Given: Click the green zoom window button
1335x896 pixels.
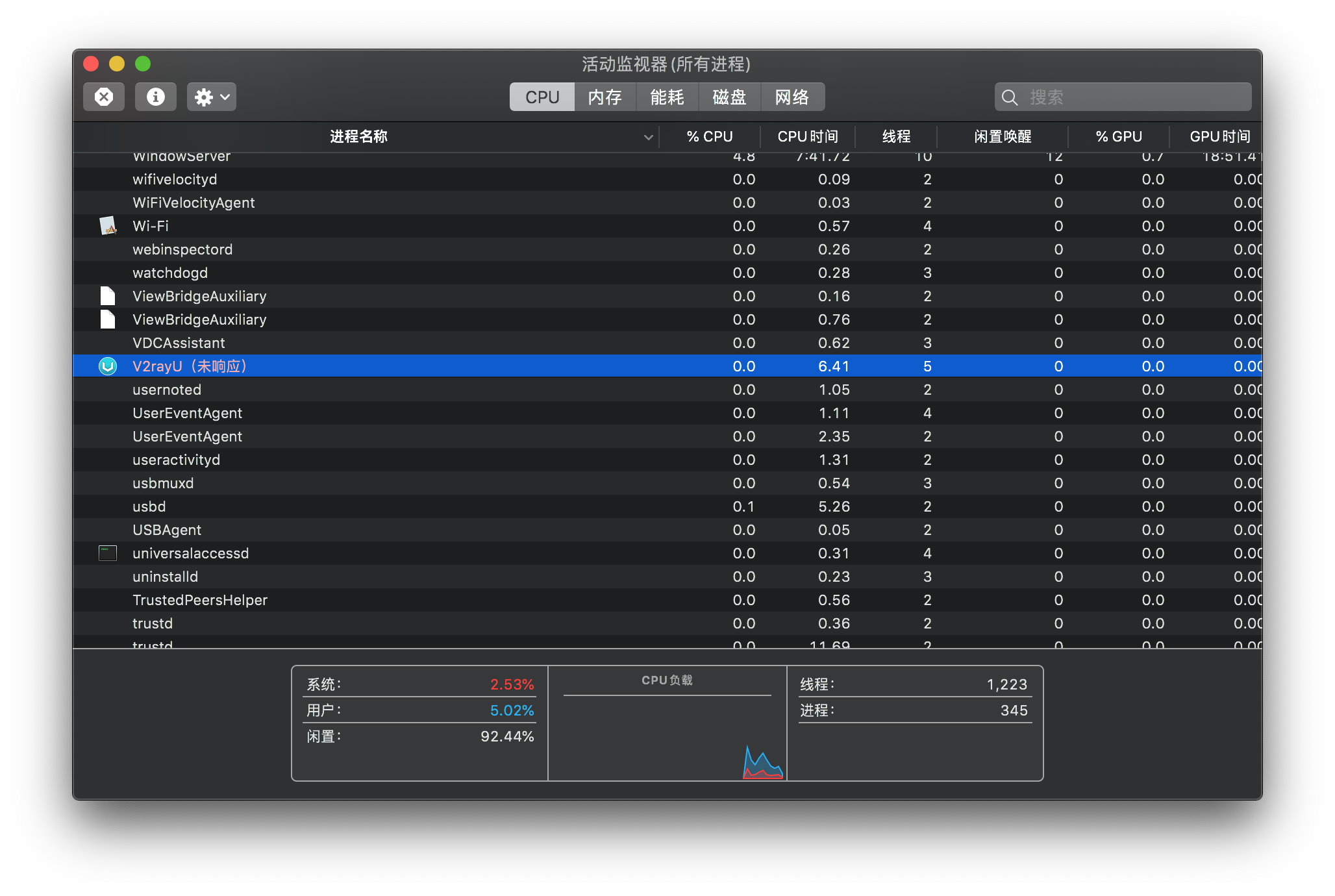Looking at the screenshot, I should coord(143,64).
